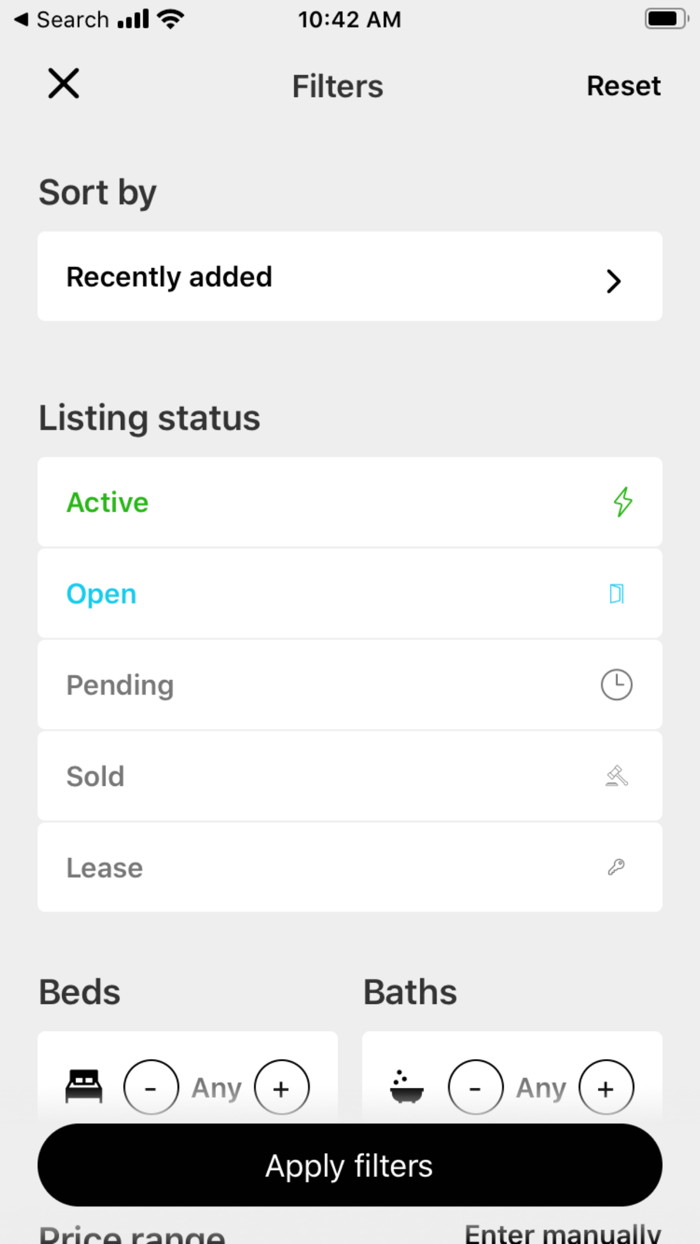Expand sort menu with chevron arrow

click(x=614, y=281)
